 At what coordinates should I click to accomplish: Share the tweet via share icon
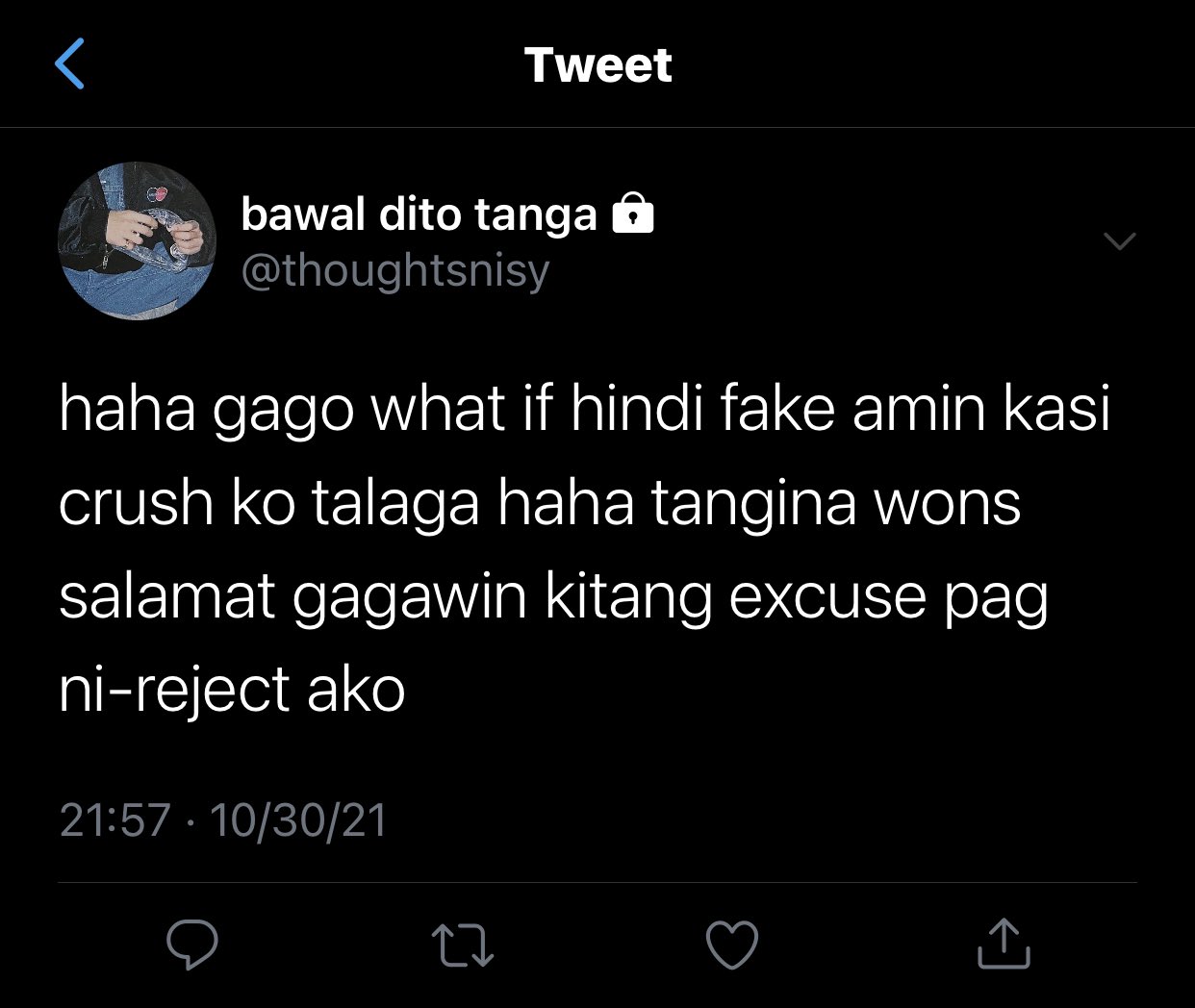point(1004,943)
